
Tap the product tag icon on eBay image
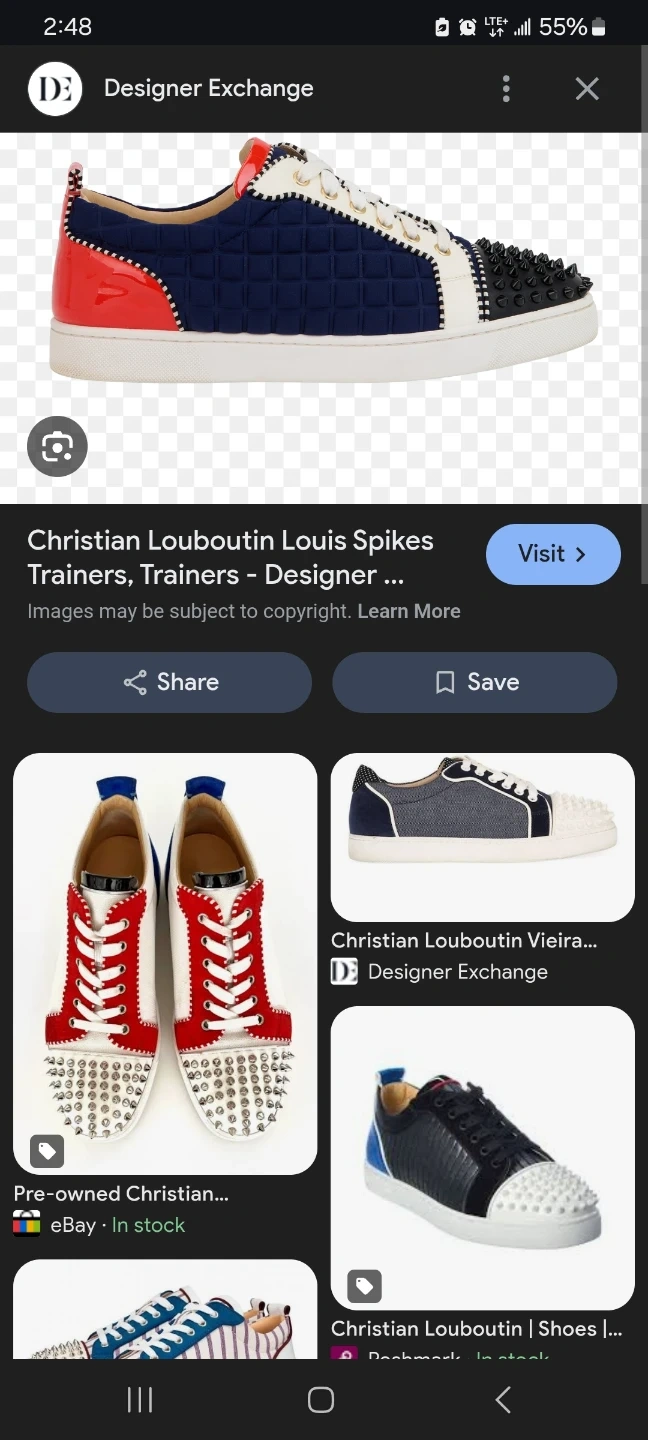point(47,1151)
